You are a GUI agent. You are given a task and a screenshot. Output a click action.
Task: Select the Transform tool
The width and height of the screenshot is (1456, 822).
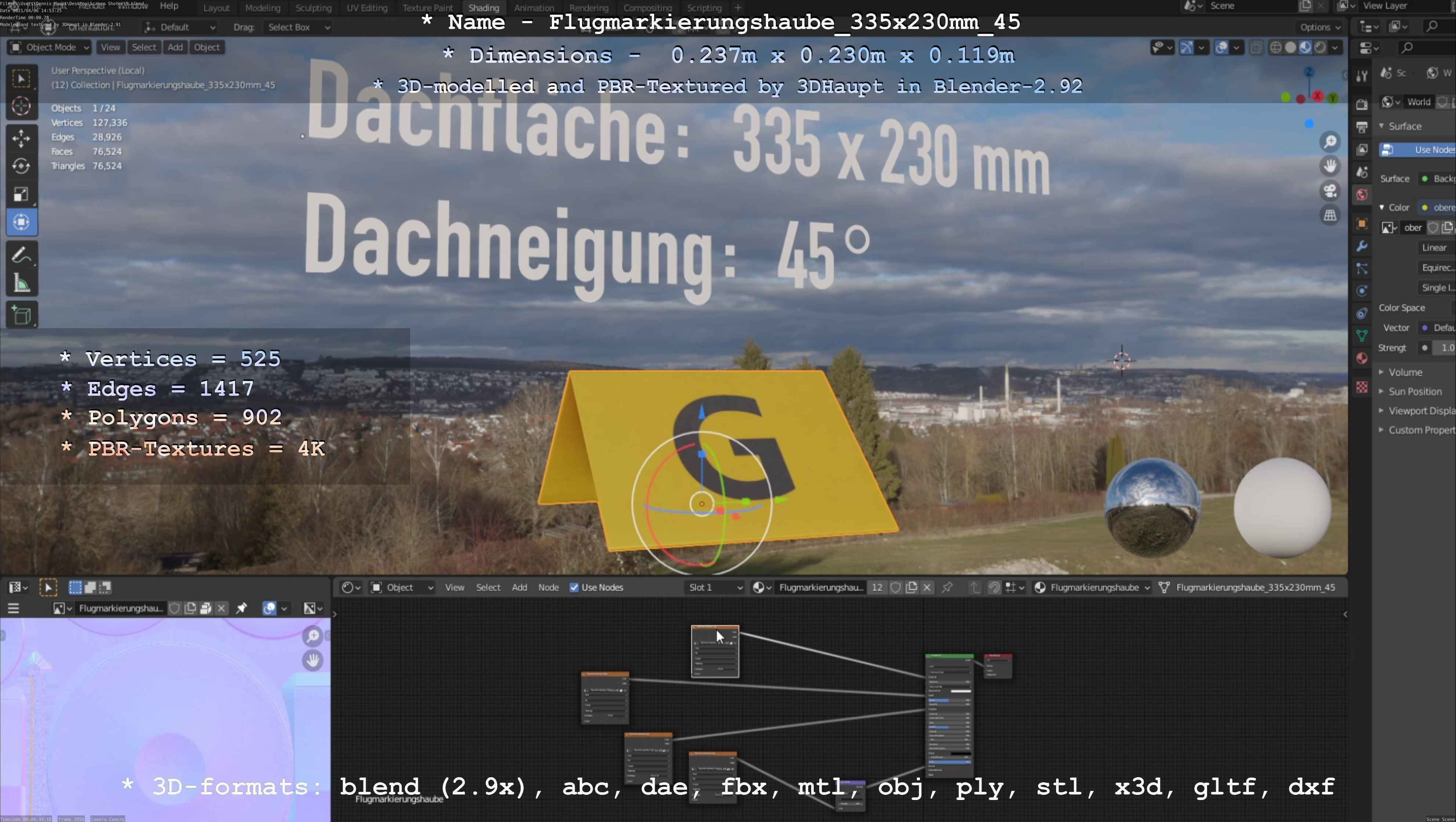coord(21,222)
